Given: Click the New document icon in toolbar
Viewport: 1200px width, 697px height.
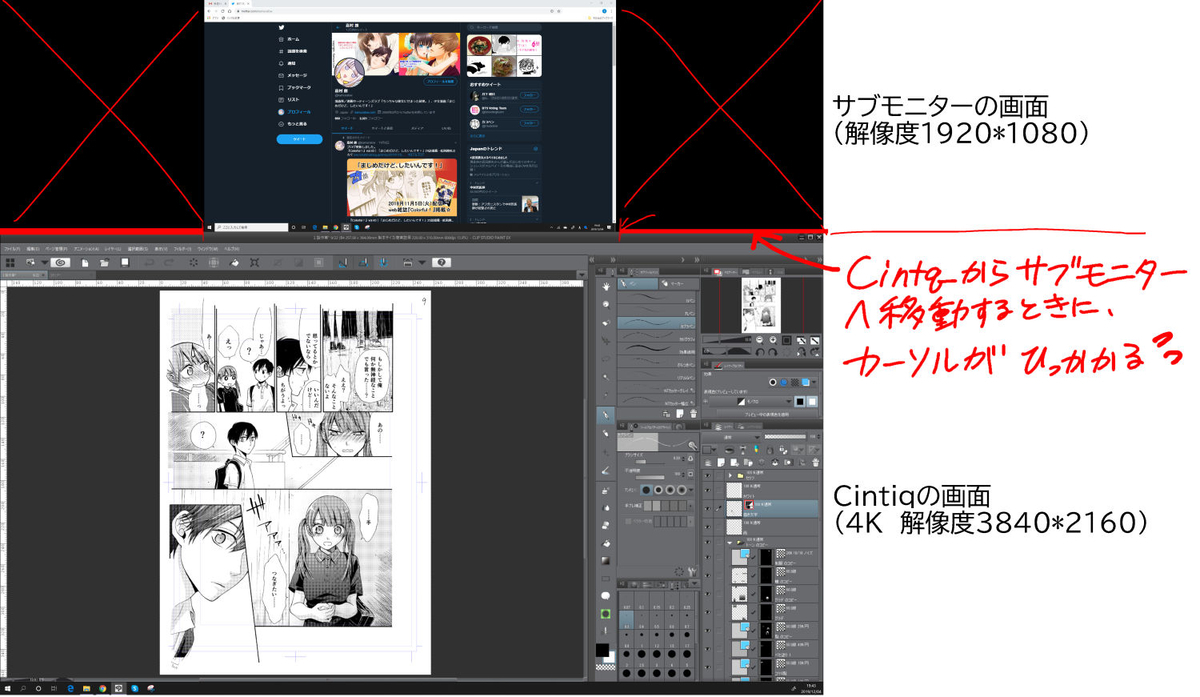Looking at the screenshot, I should pyautogui.click(x=85, y=262).
